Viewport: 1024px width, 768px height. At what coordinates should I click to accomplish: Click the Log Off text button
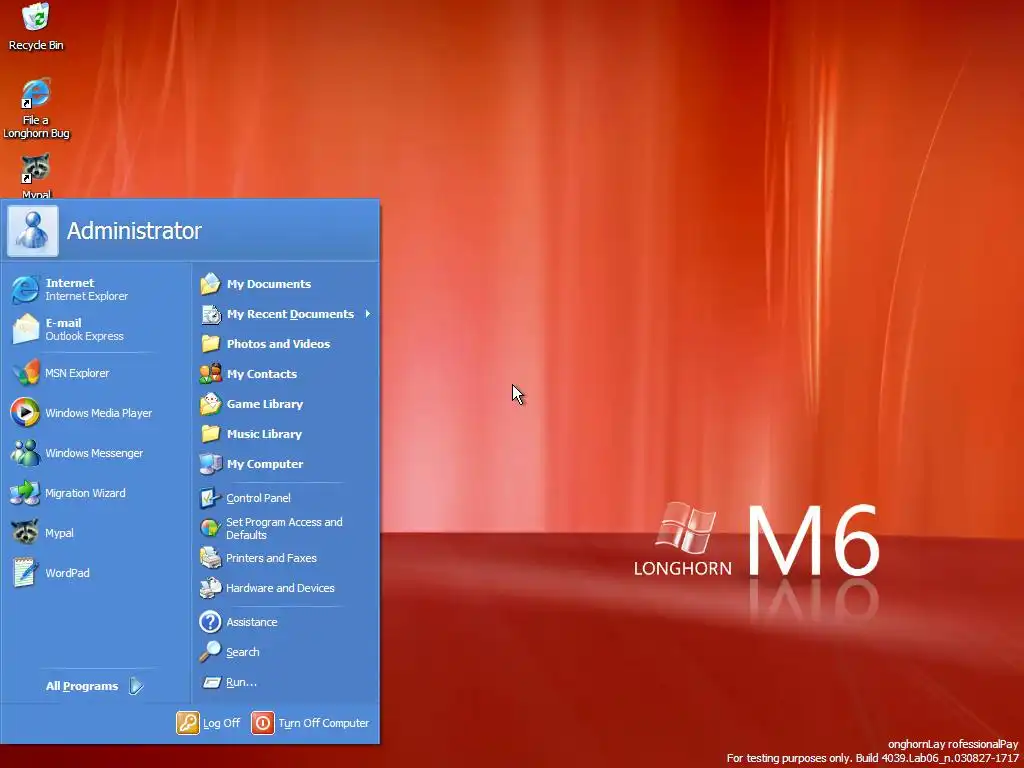pos(221,723)
